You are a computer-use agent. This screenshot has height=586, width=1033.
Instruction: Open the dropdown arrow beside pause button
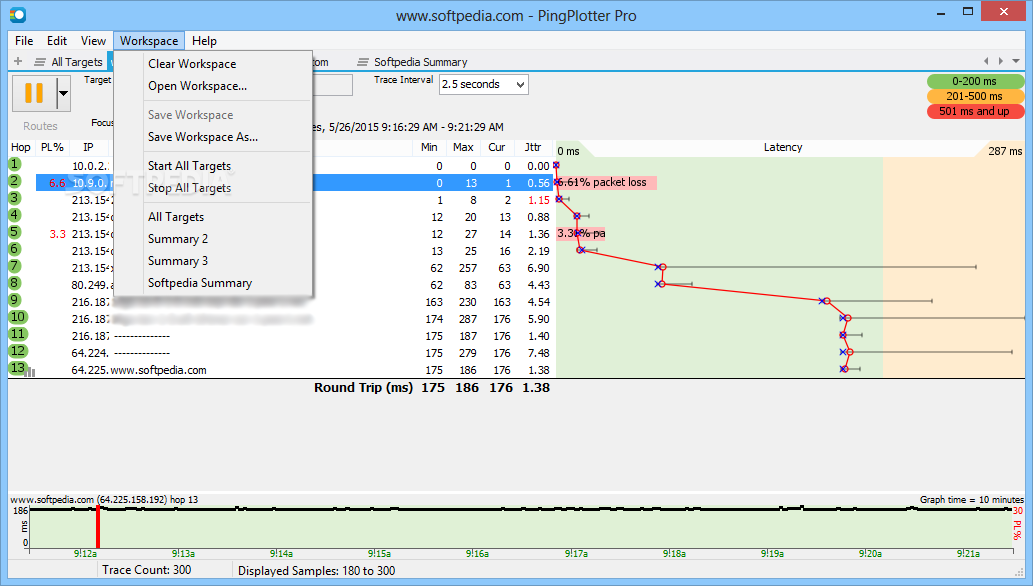point(63,93)
